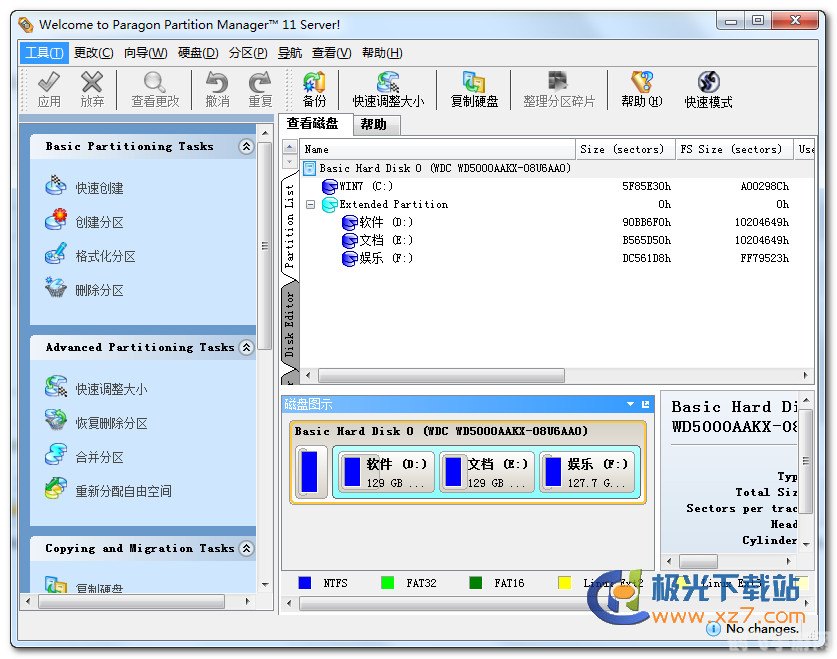
Task: Open the 备份 backup tool on the toolbar
Action: pyautogui.click(x=313, y=87)
